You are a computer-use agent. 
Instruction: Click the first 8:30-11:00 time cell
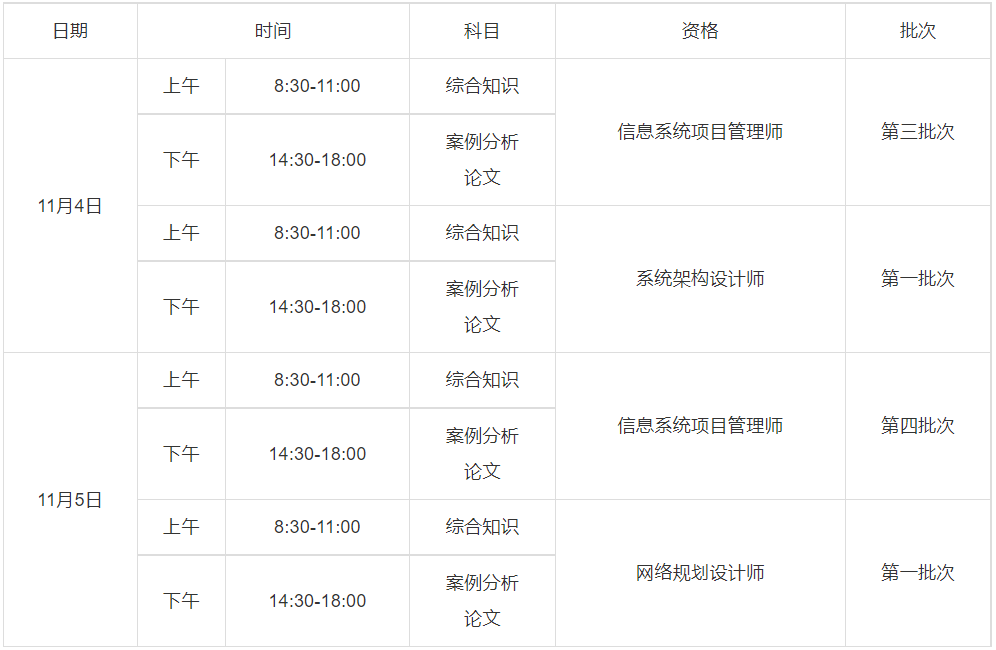pyautogui.click(x=317, y=86)
